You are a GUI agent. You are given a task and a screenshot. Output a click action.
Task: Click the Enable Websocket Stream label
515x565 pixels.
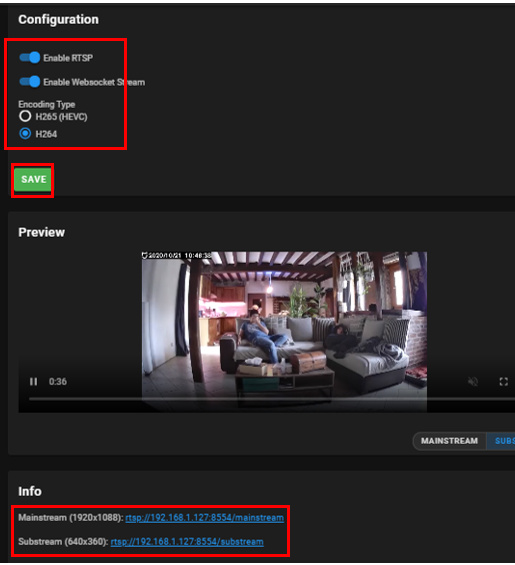click(94, 82)
